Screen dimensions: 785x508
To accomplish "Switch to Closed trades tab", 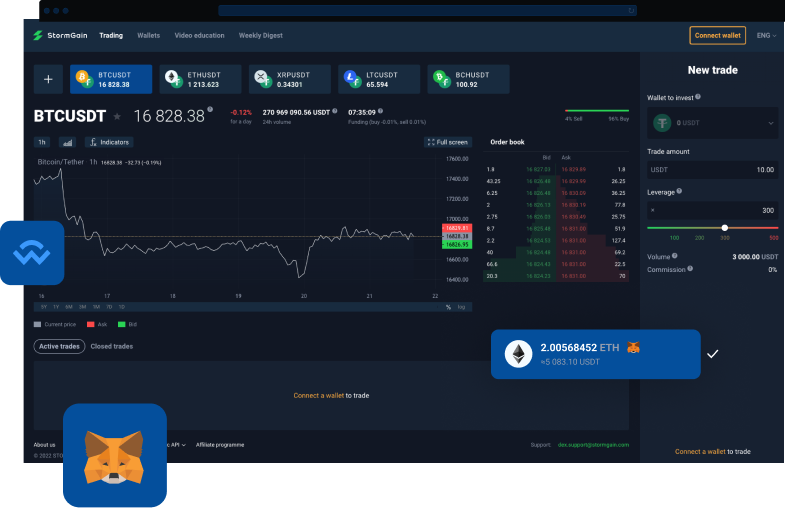I will 112,346.
